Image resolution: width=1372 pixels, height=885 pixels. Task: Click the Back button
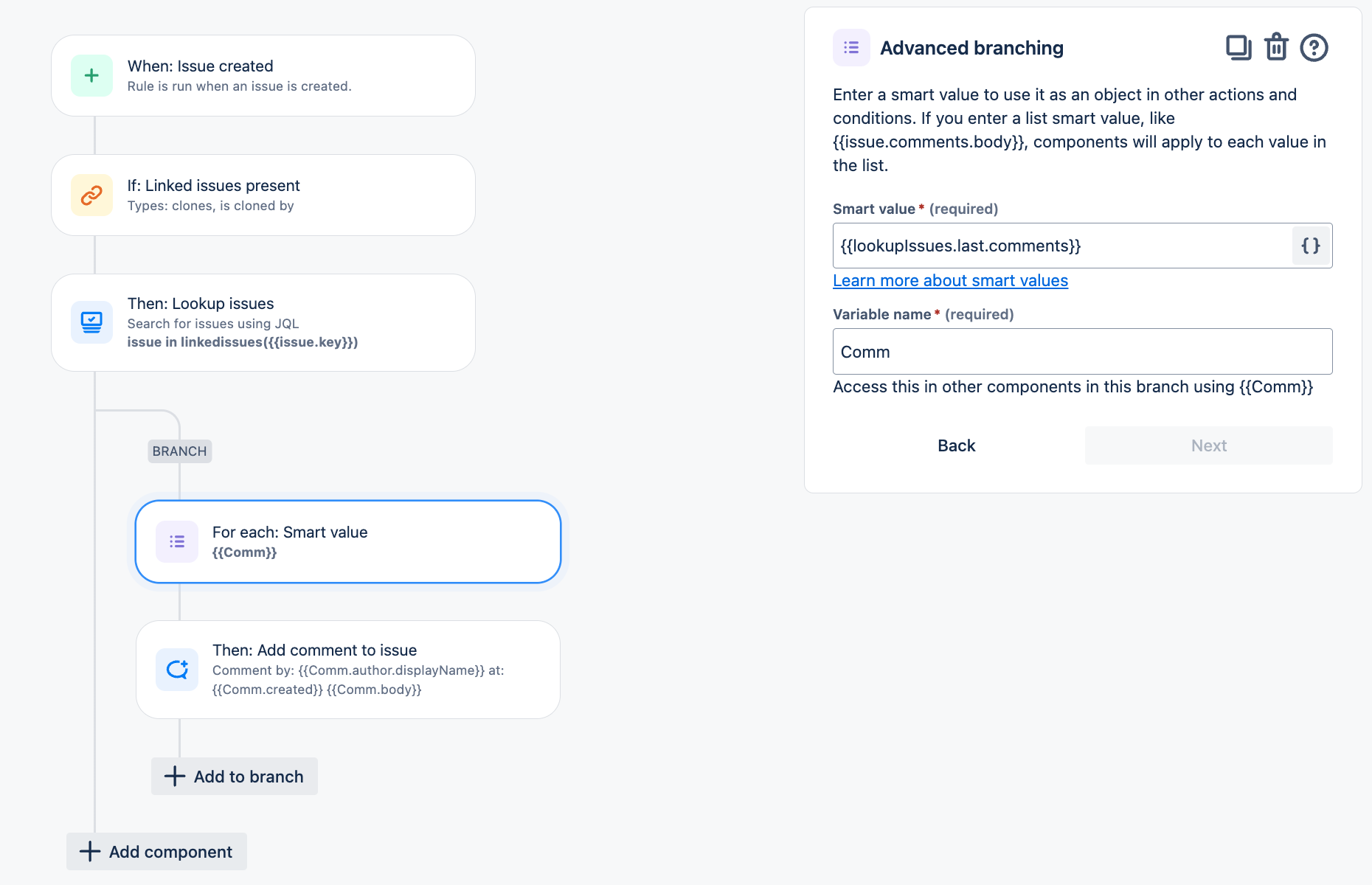(956, 445)
